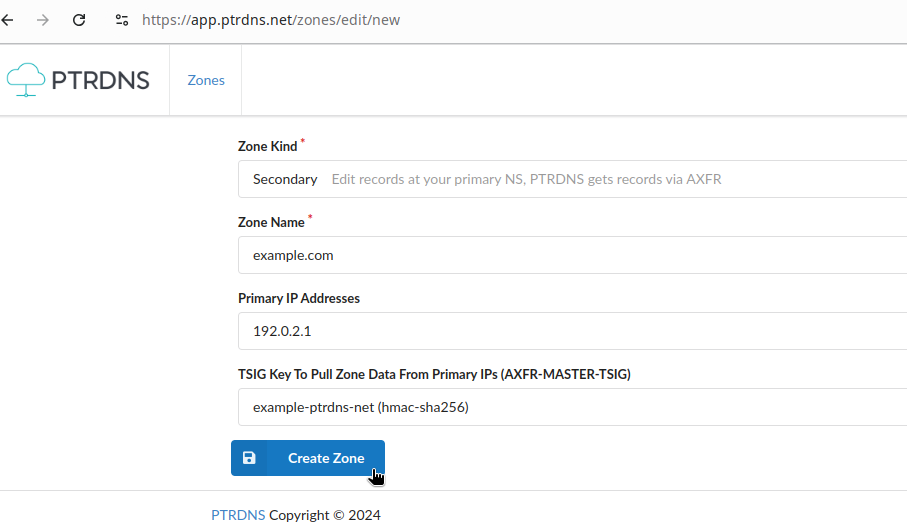
Task: Click the floppy disk icon on Create Zone
Action: coord(249,458)
